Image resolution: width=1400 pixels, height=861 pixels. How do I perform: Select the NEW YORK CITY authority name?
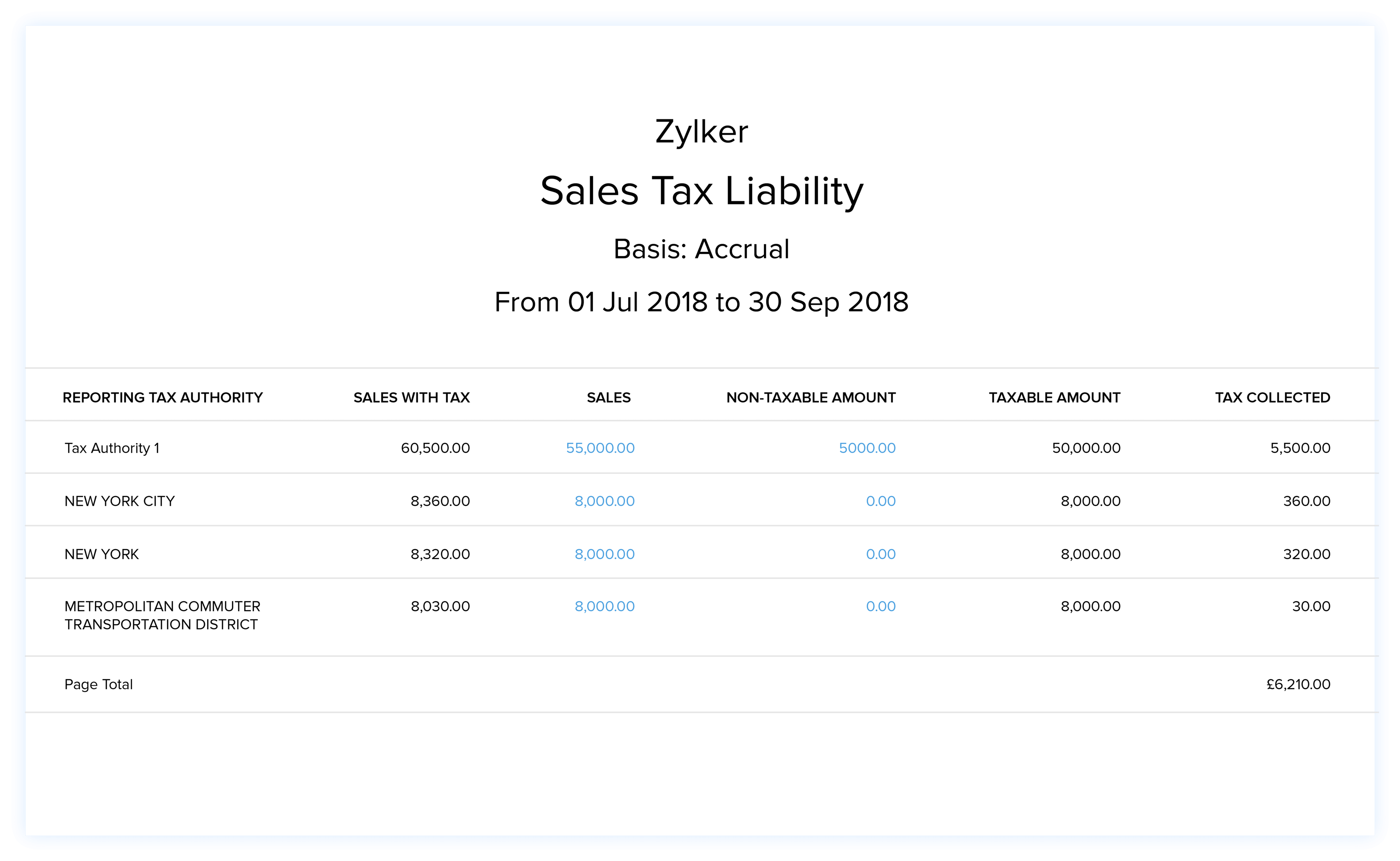(x=120, y=501)
